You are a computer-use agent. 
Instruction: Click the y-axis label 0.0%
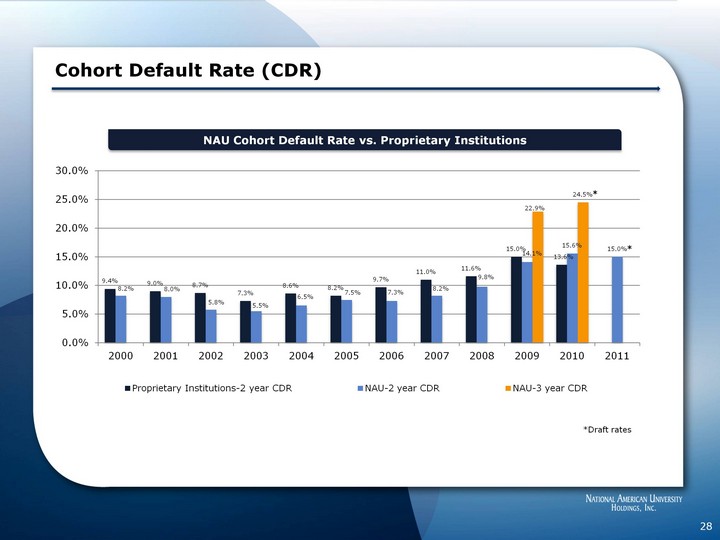[x=75, y=343]
